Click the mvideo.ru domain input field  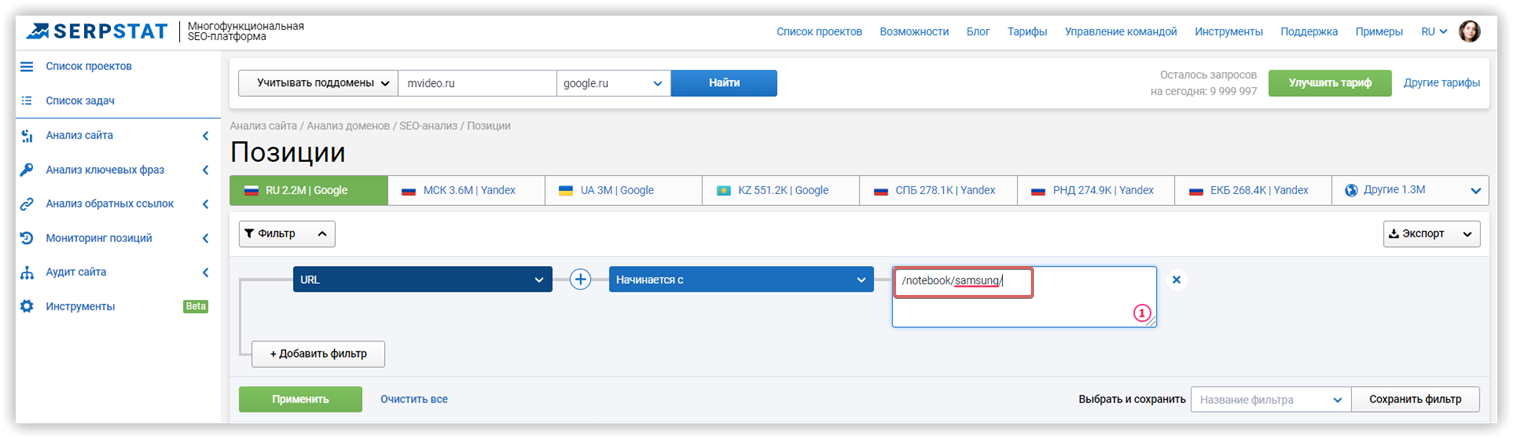pos(477,83)
